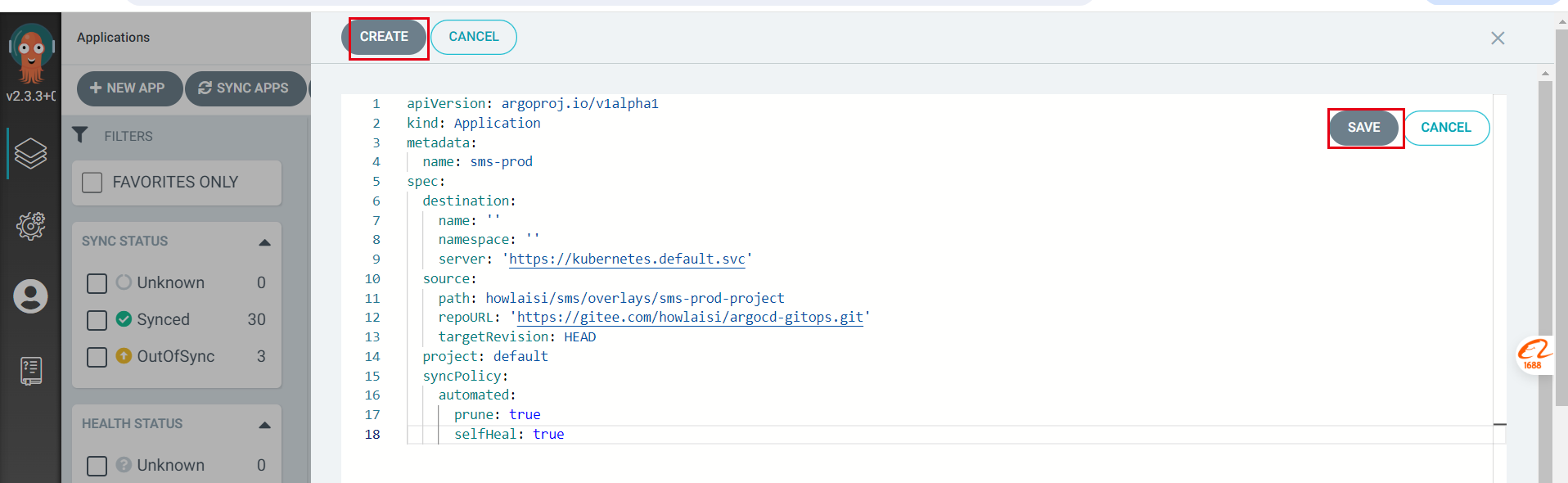Screen dimensions: 1568x483
Task: Open Applications via layers stack icon
Action: point(31,153)
